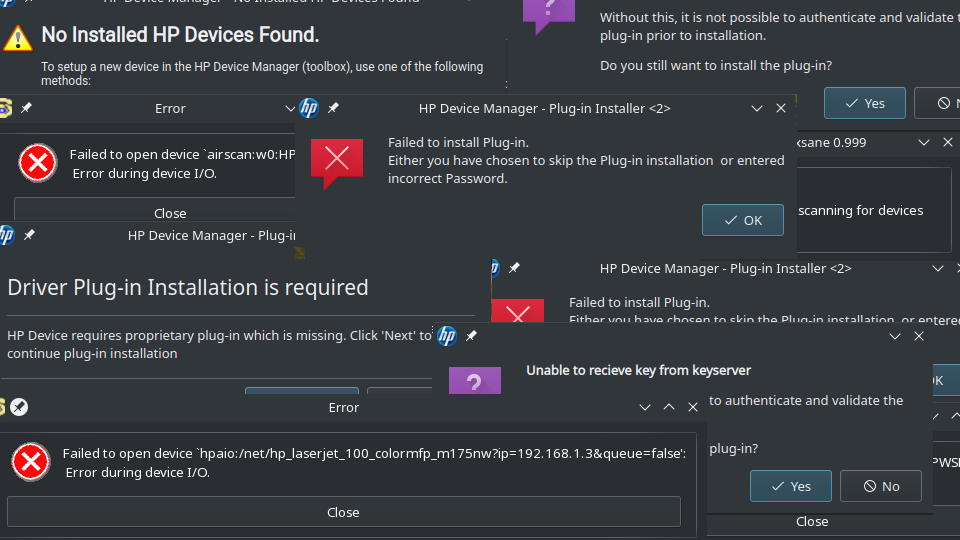Click the pin icon in the second Plug-in Installer window
This screenshot has width=960, height=540.
514,268
